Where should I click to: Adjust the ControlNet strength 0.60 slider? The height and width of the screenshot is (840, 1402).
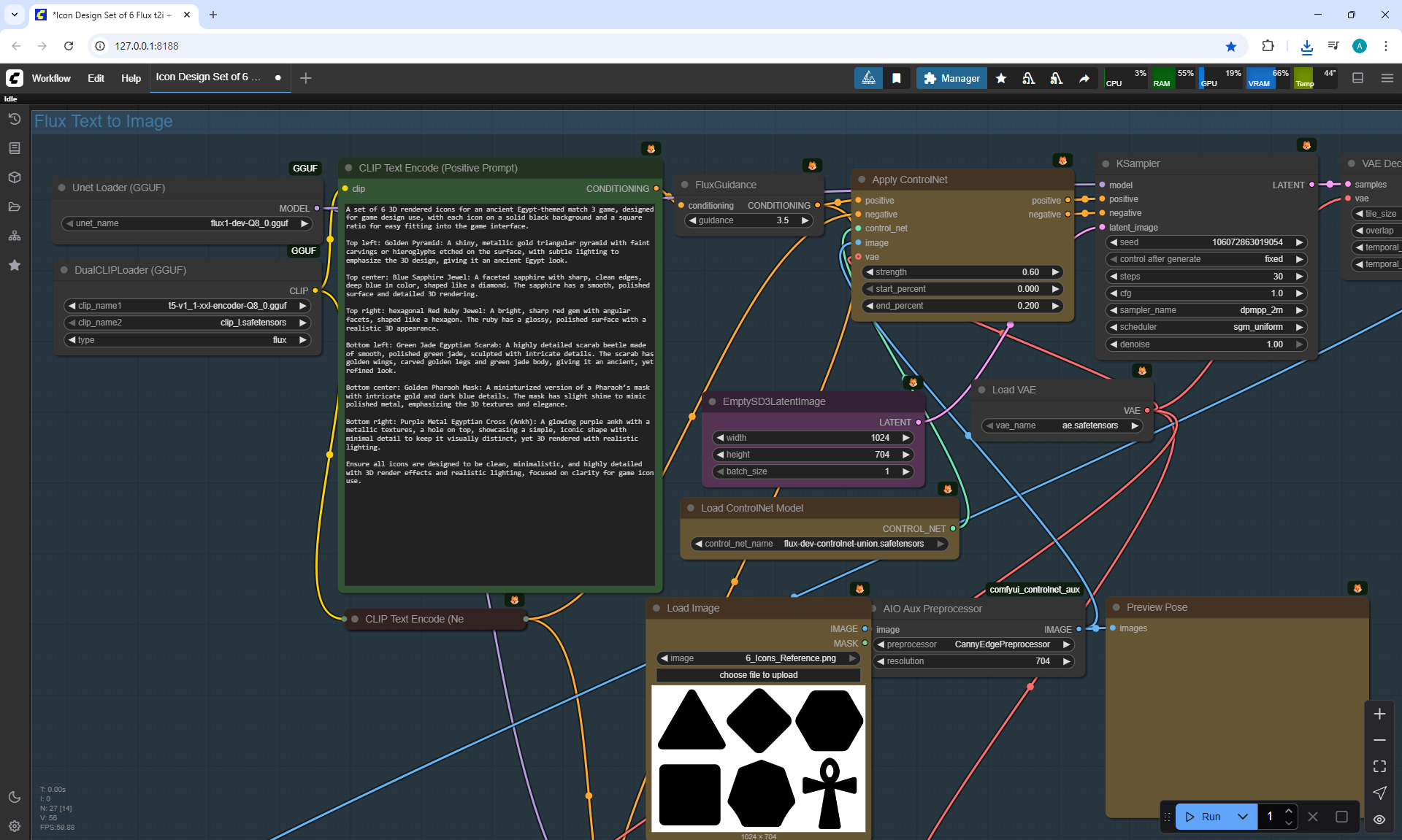click(x=961, y=272)
